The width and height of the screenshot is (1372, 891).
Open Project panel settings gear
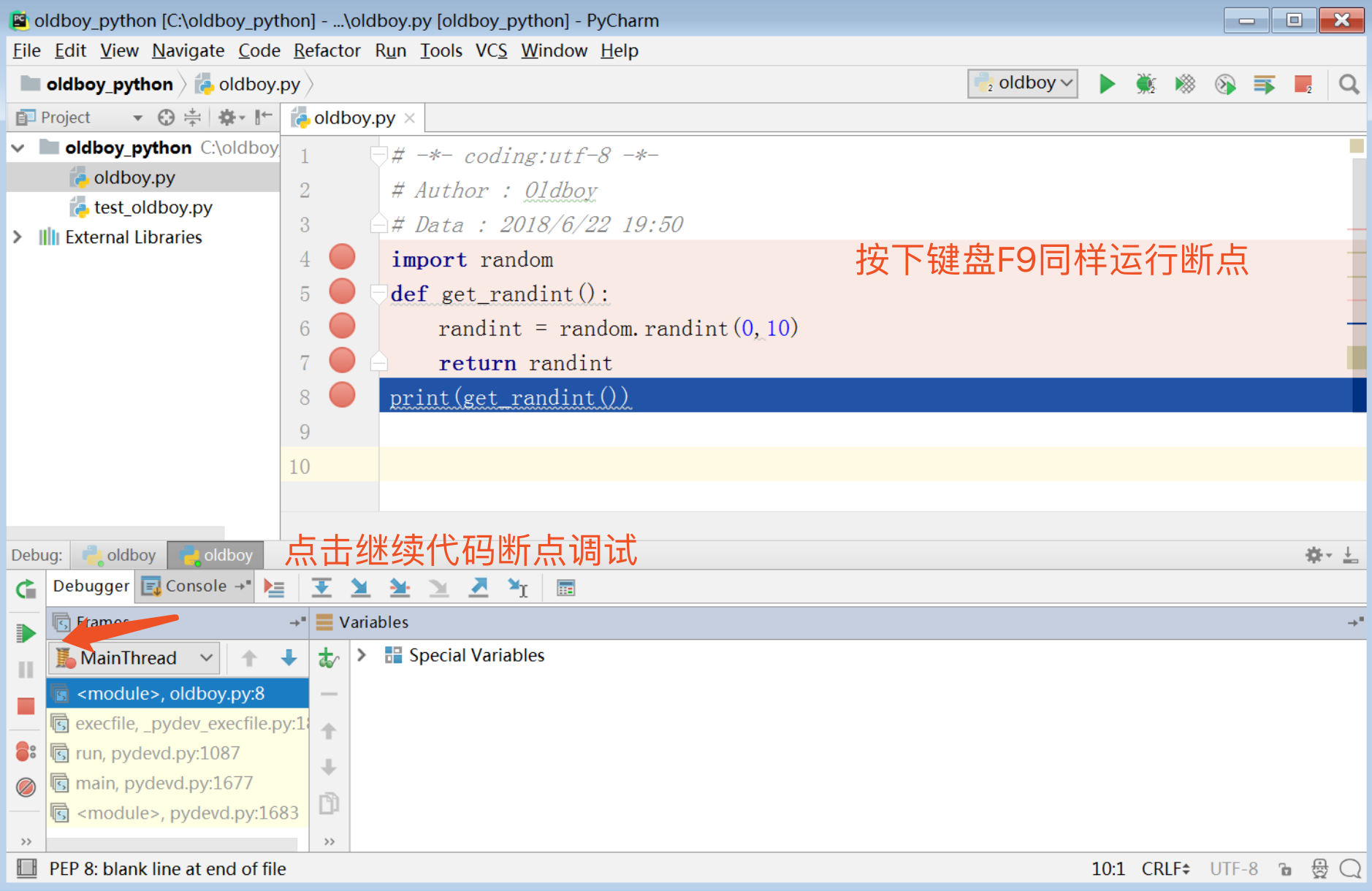click(231, 117)
